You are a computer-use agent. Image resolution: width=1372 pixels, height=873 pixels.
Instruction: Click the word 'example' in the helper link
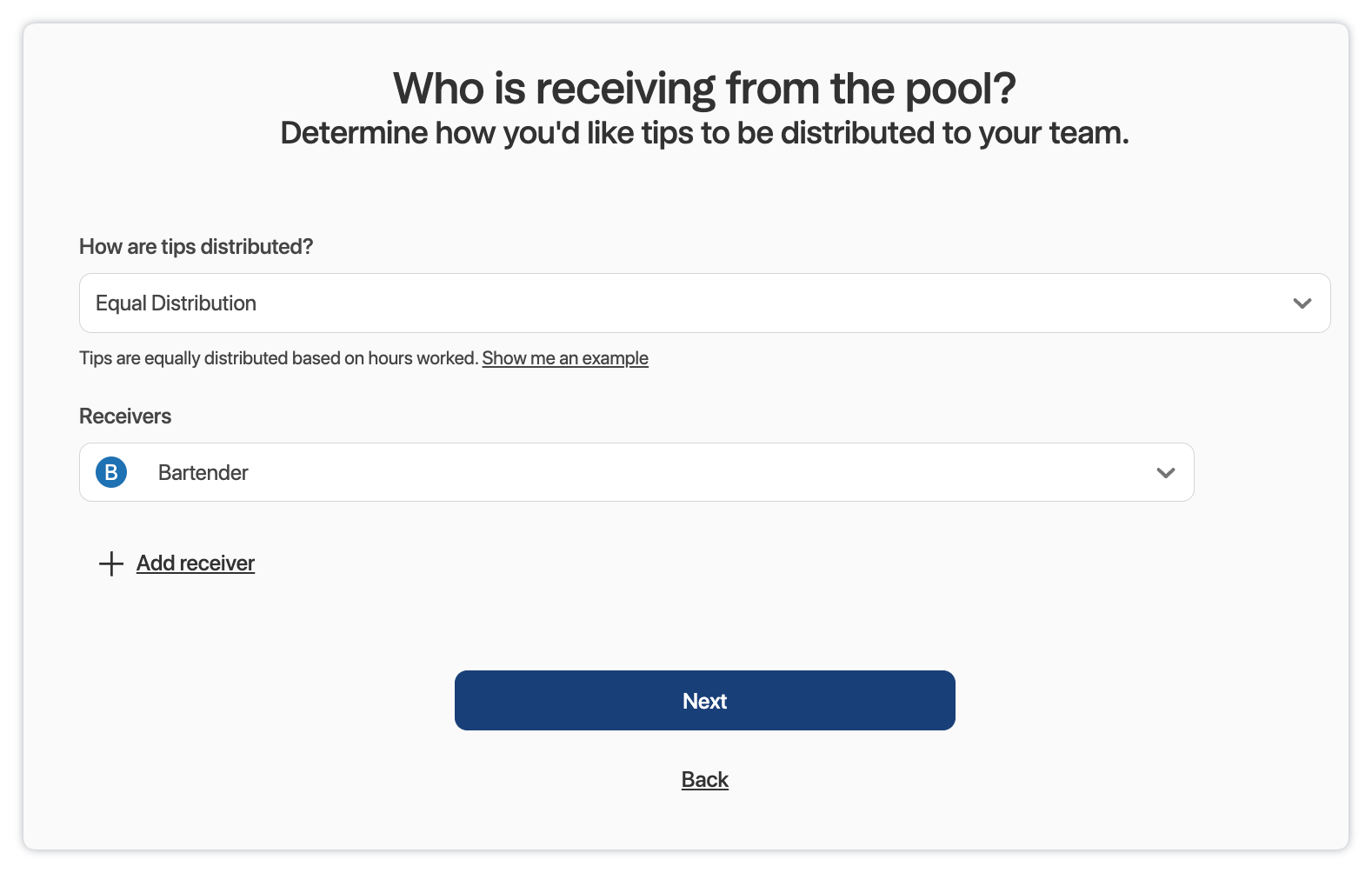coord(615,358)
